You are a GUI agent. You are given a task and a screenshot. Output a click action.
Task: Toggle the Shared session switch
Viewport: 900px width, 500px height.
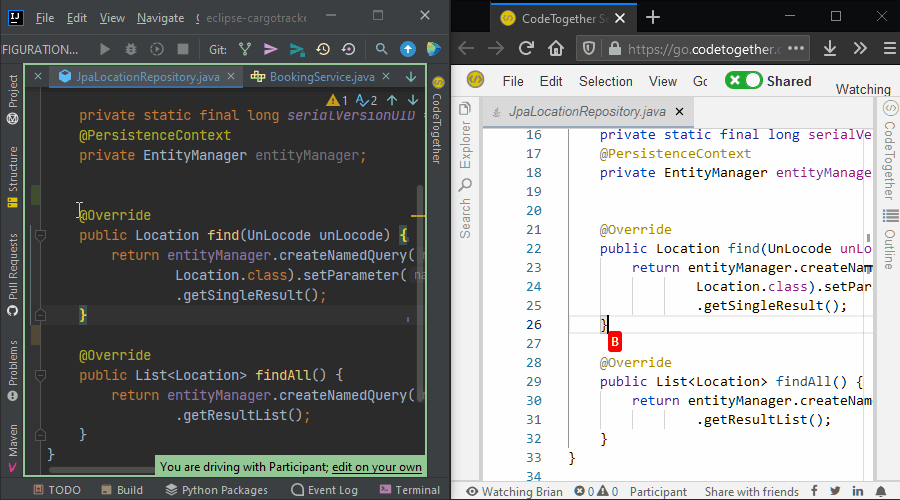[744, 81]
